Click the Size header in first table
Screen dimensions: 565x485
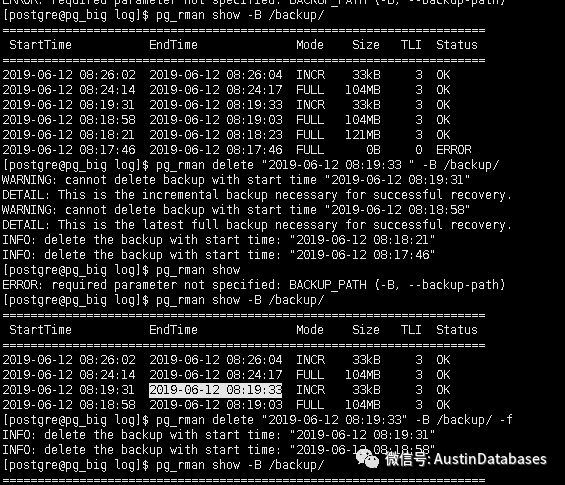coord(366,45)
